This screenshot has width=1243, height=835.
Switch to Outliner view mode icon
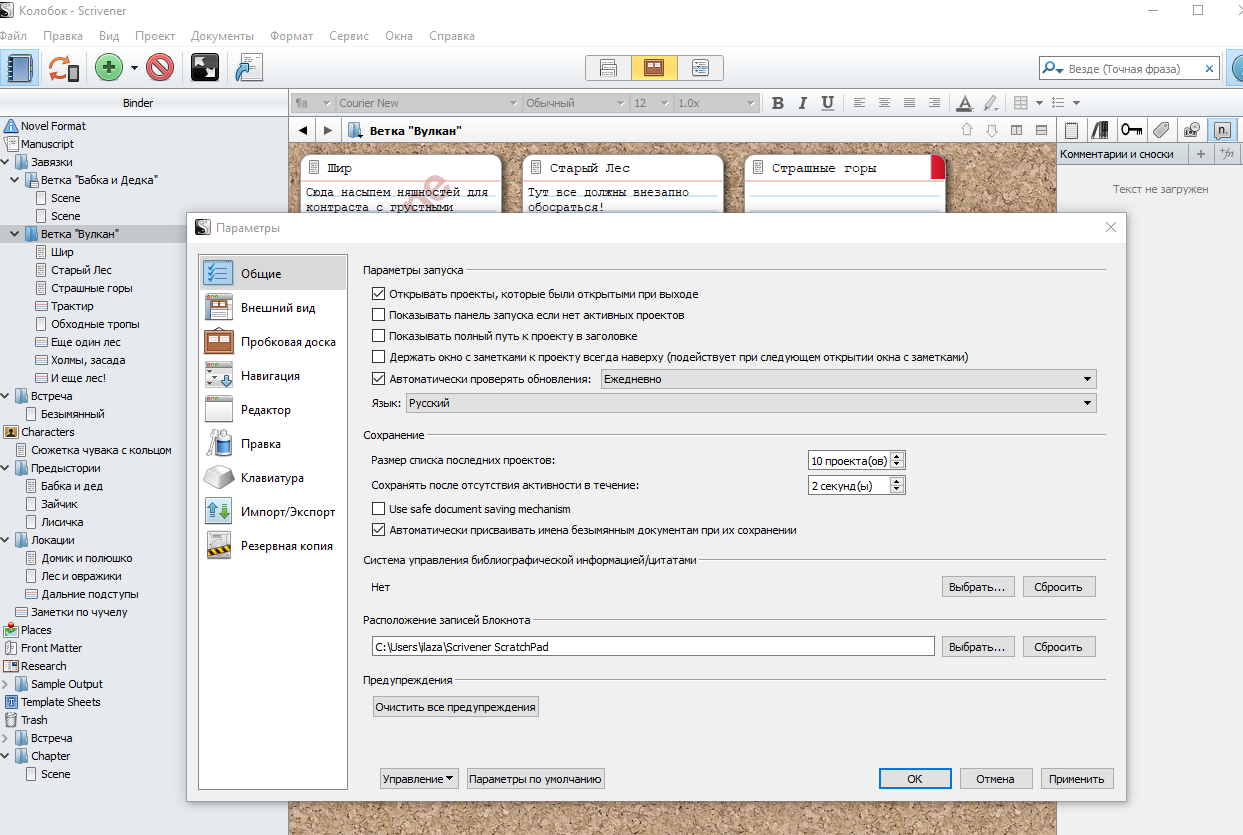tap(700, 67)
